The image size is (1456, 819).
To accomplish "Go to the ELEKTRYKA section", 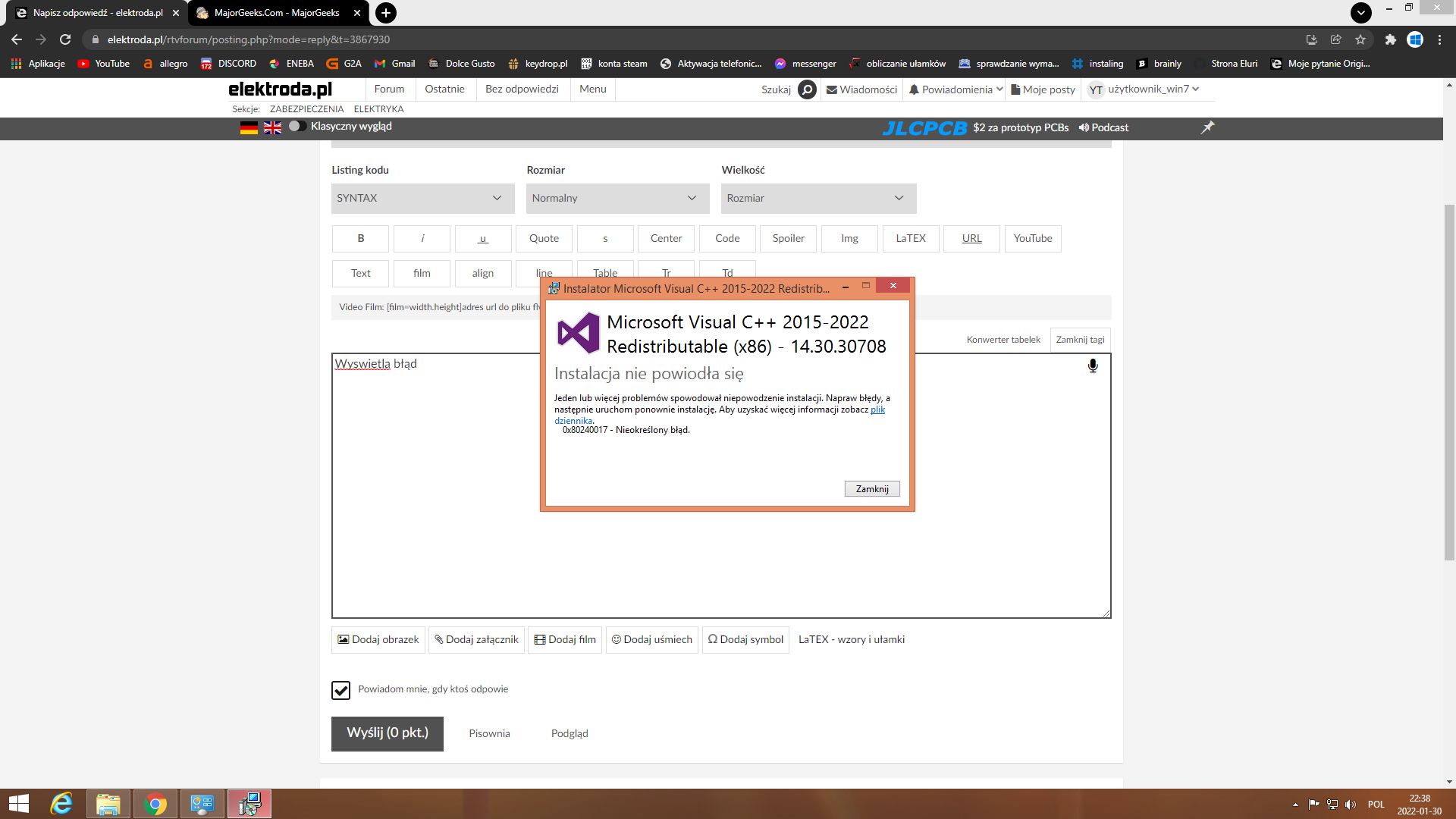I will tap(378, 109).
